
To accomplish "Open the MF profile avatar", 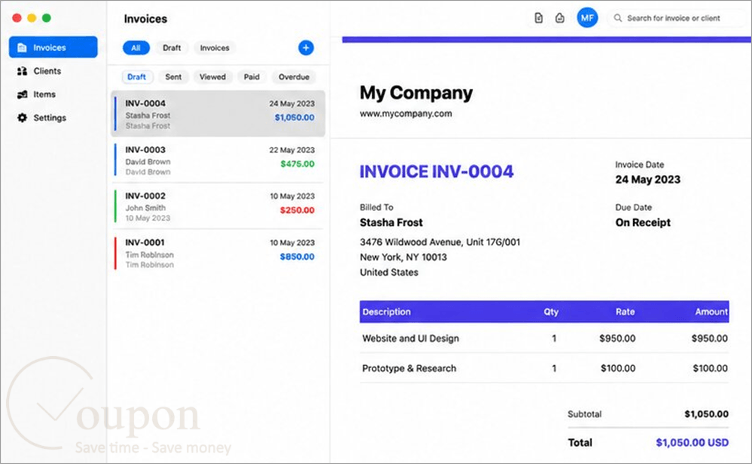I will pos(587,18).
